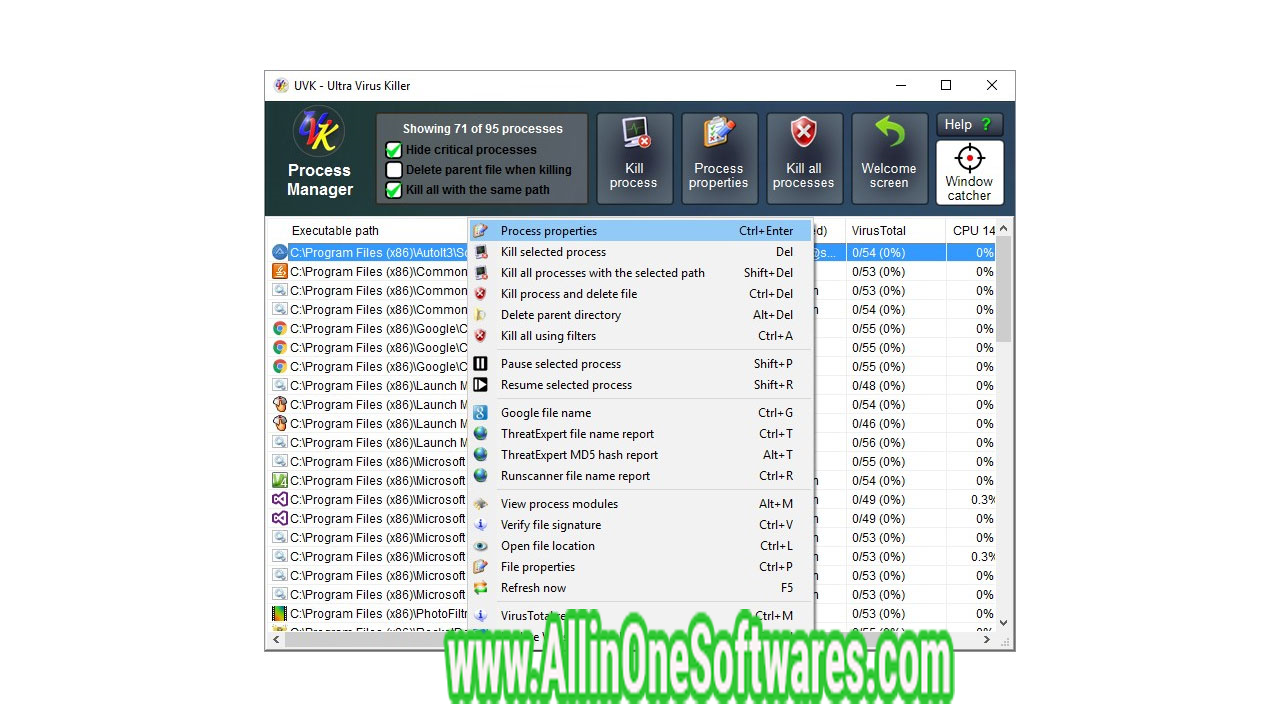Choose Process properties in the context menu
Screen dimensions: 1280x720
[x=640, y=231]
